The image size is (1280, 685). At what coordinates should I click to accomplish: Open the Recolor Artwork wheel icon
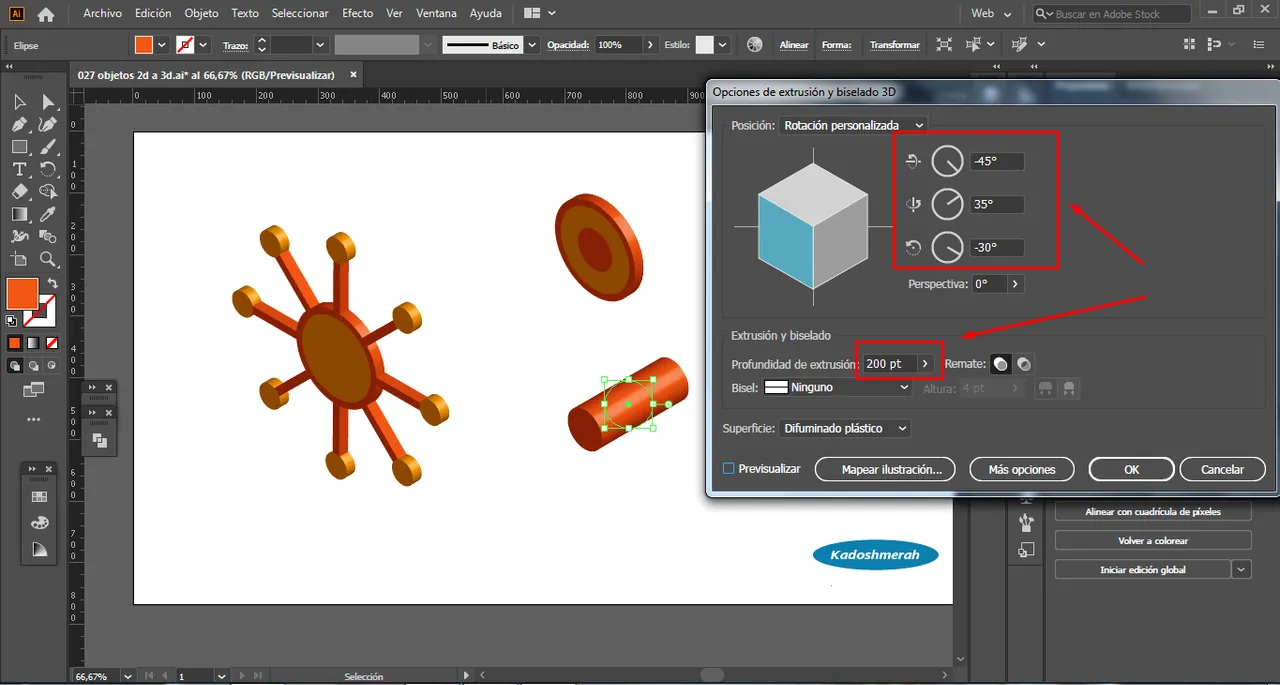coord(755,45)
